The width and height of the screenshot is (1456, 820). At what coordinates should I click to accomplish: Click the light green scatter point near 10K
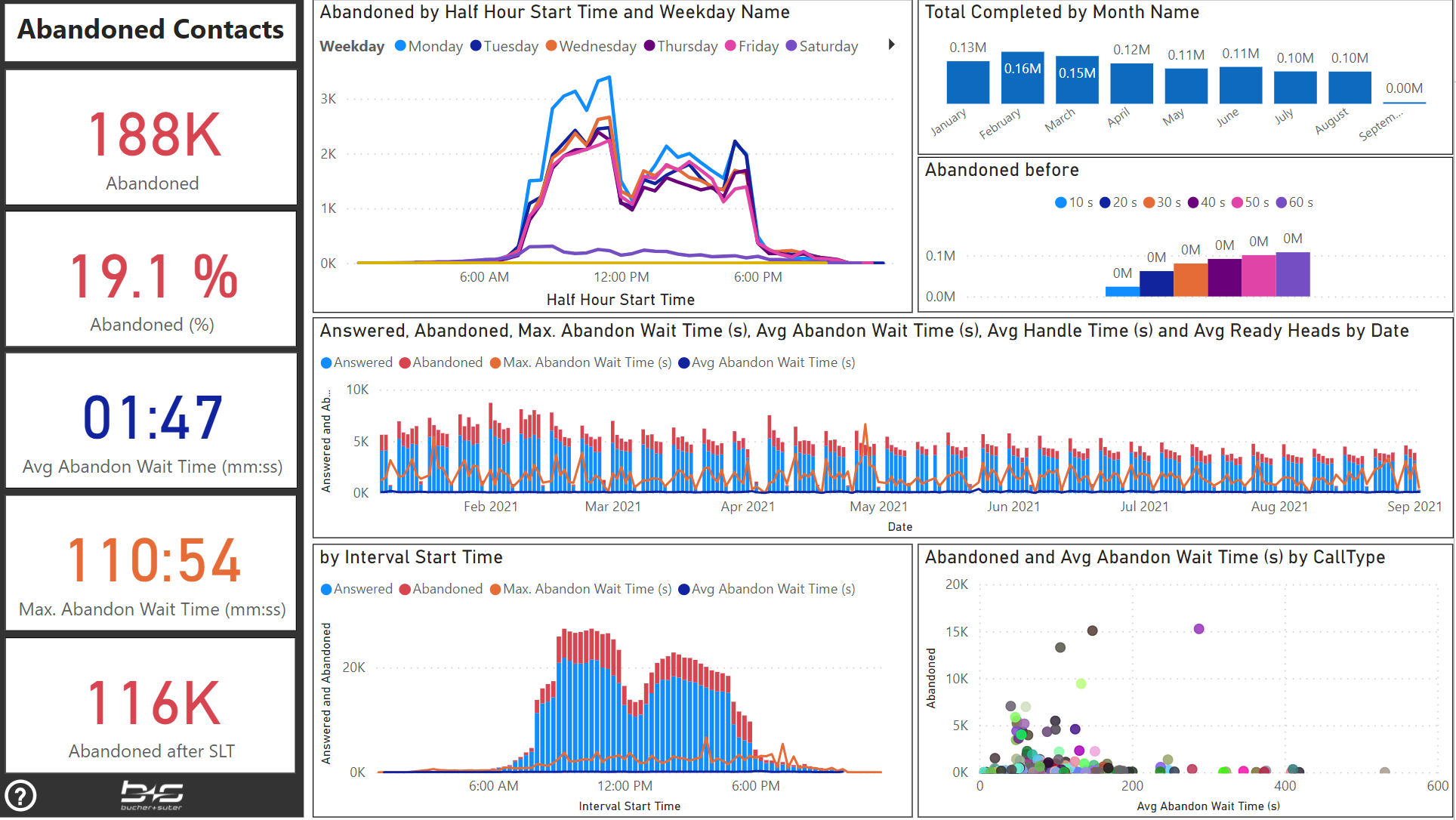click(1081, 683)
